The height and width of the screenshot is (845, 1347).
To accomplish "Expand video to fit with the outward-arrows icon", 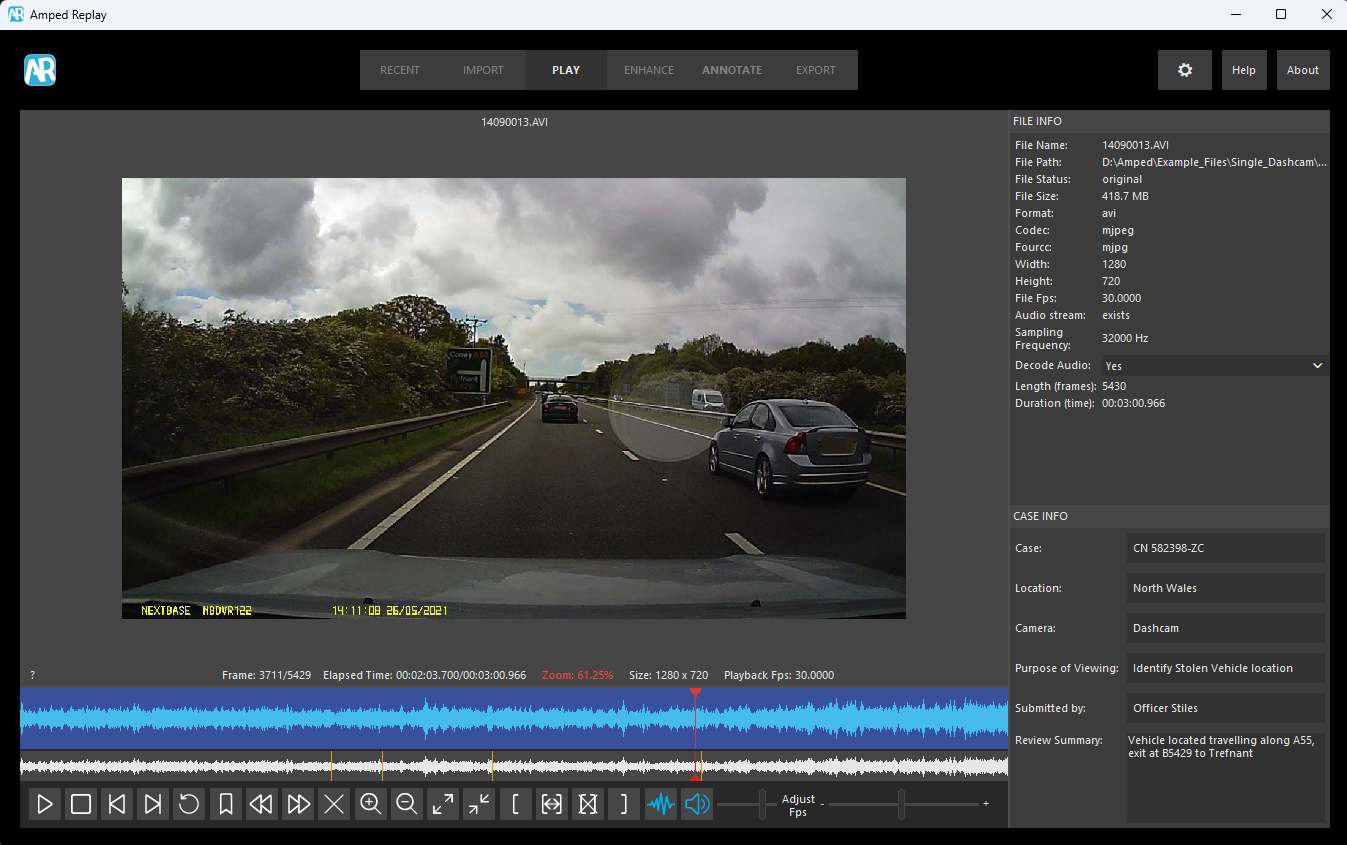I will (443, 804).
